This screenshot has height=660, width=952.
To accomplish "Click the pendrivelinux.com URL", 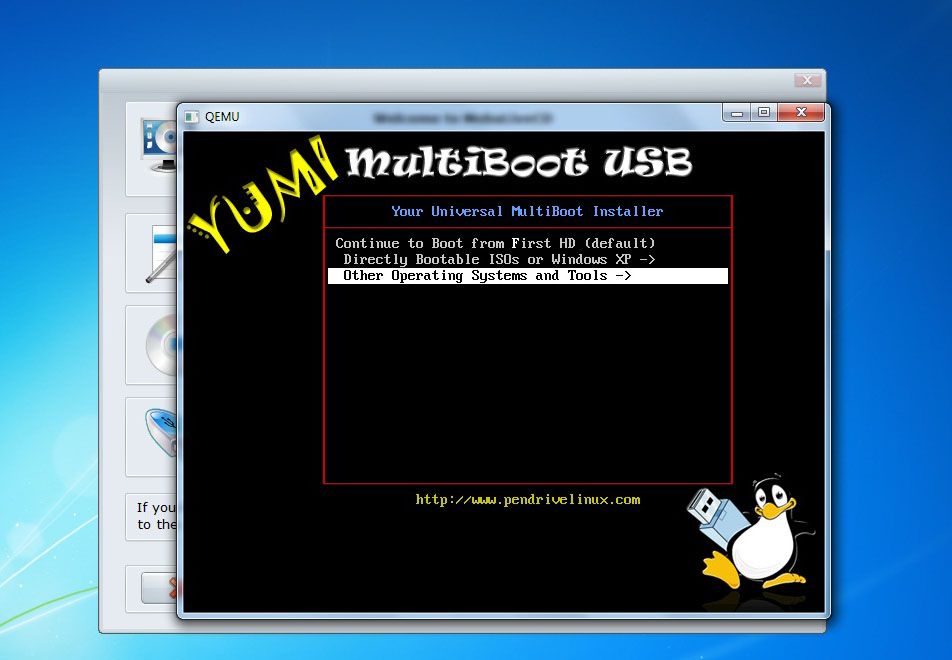I will 527,499.
